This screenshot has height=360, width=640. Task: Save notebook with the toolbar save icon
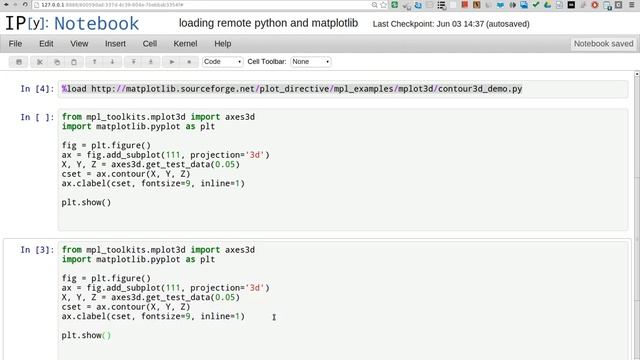point(19,62)
